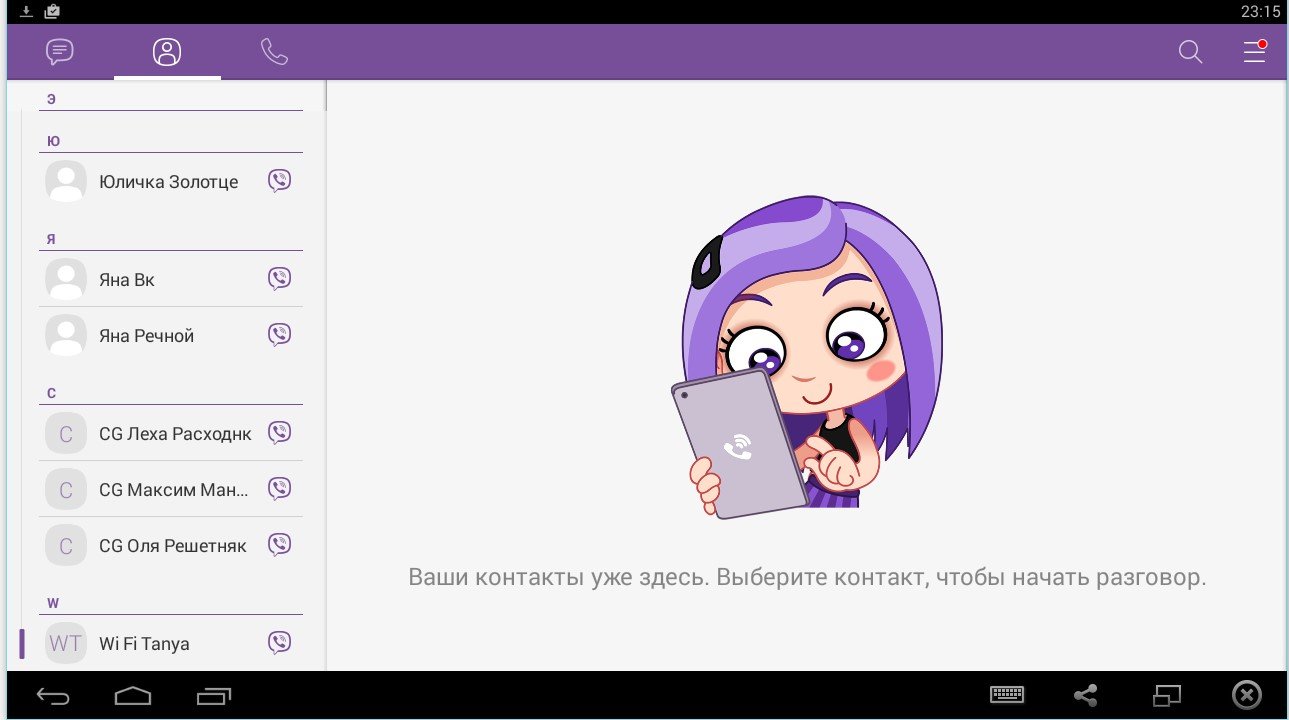Select the Contacts tab icon
1289x720 pixels.
(x=167, y=52)
